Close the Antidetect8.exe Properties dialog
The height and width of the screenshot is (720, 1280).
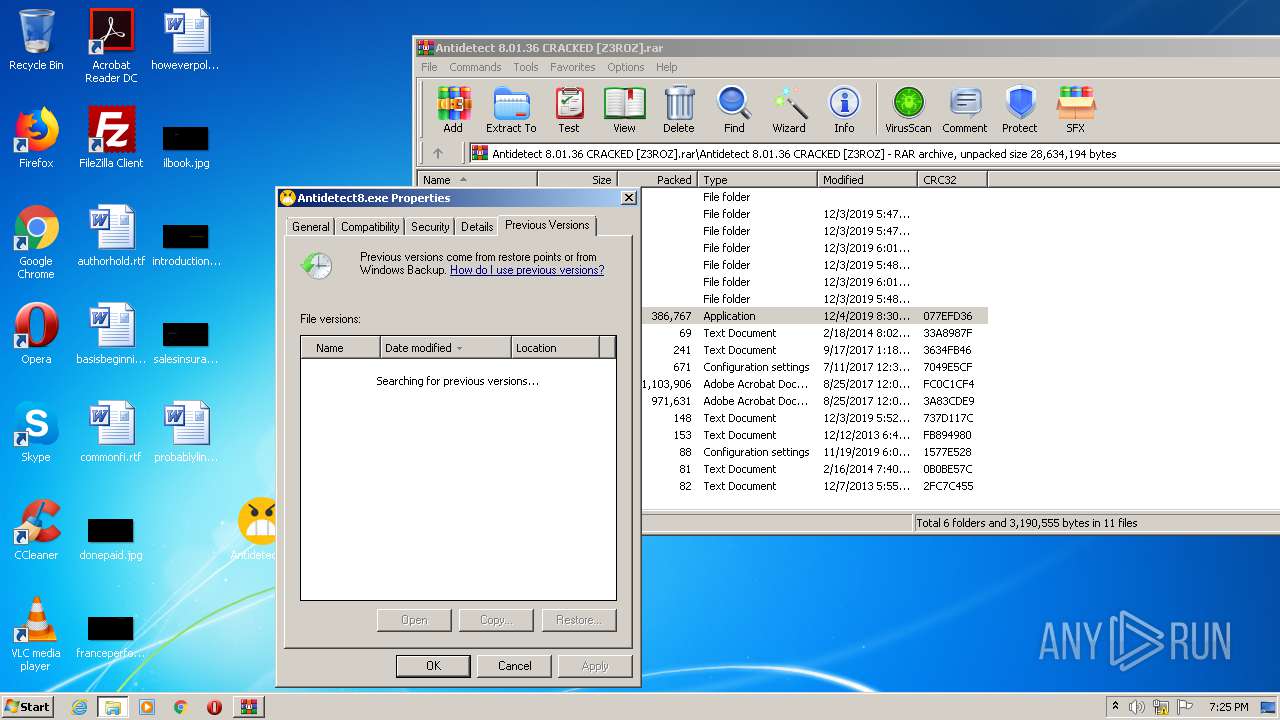point(628,198)
